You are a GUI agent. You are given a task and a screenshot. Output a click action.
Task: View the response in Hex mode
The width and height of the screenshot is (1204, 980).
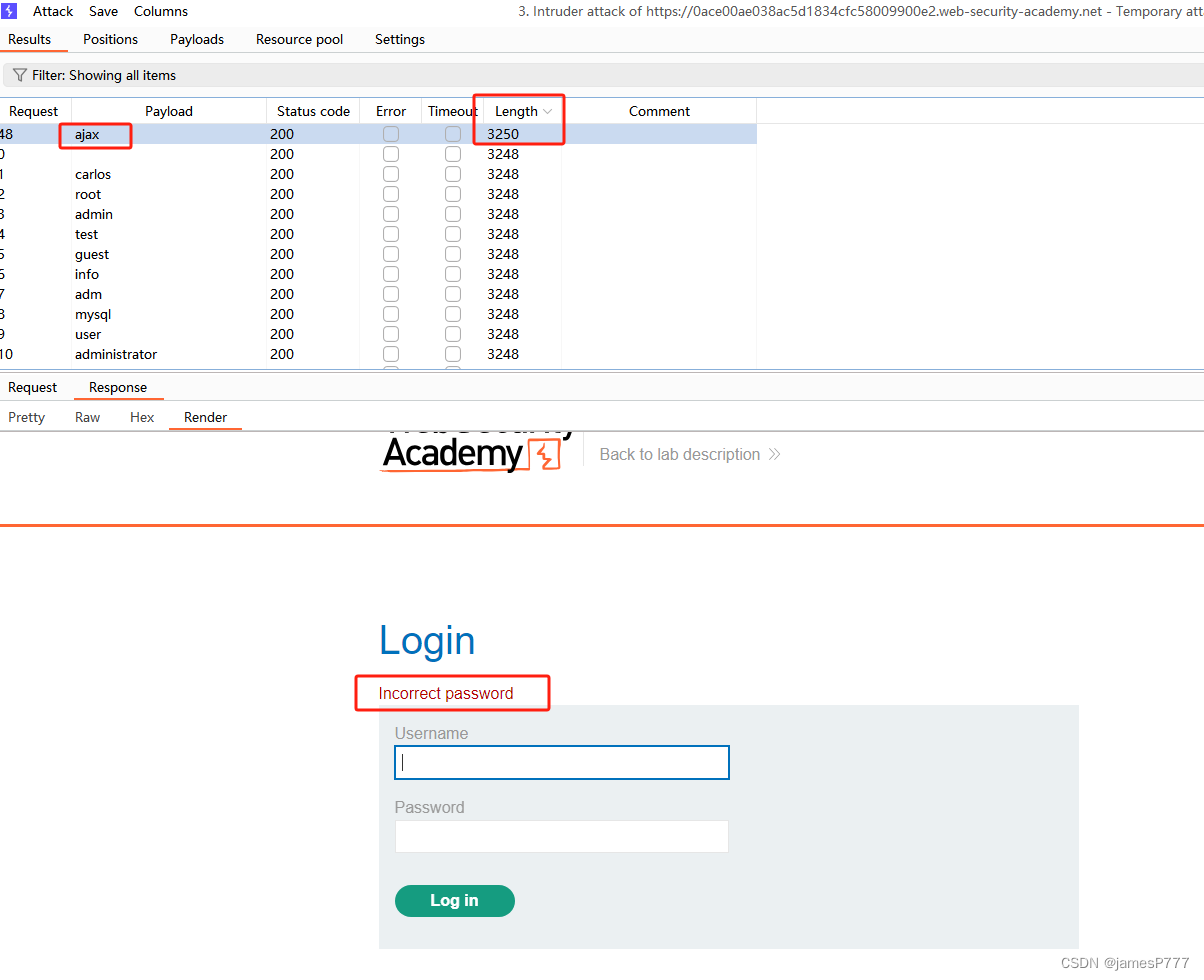[x=141, y=417]
